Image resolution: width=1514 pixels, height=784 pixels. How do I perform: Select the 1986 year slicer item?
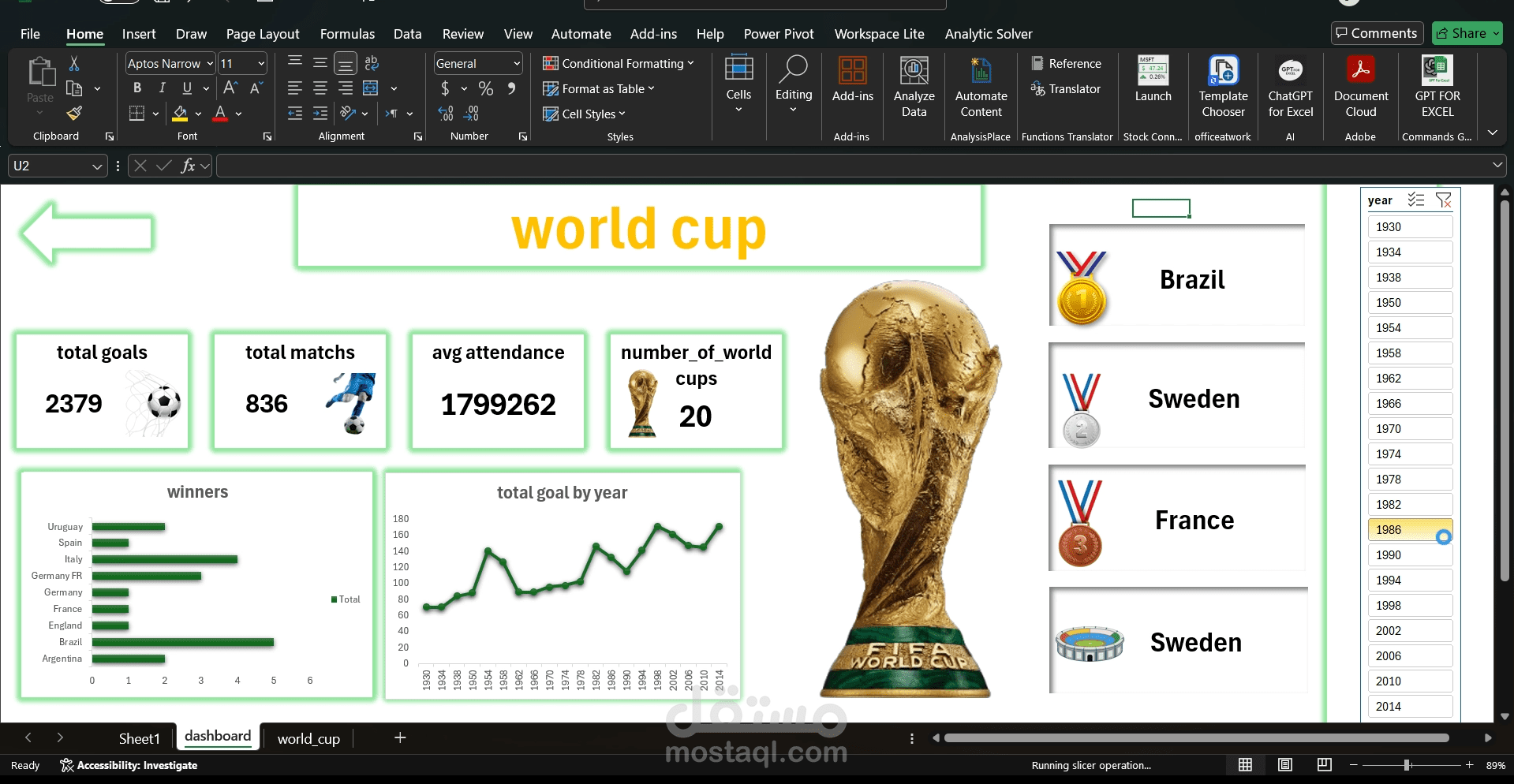pyautogui.click(x=1410, y=530)
